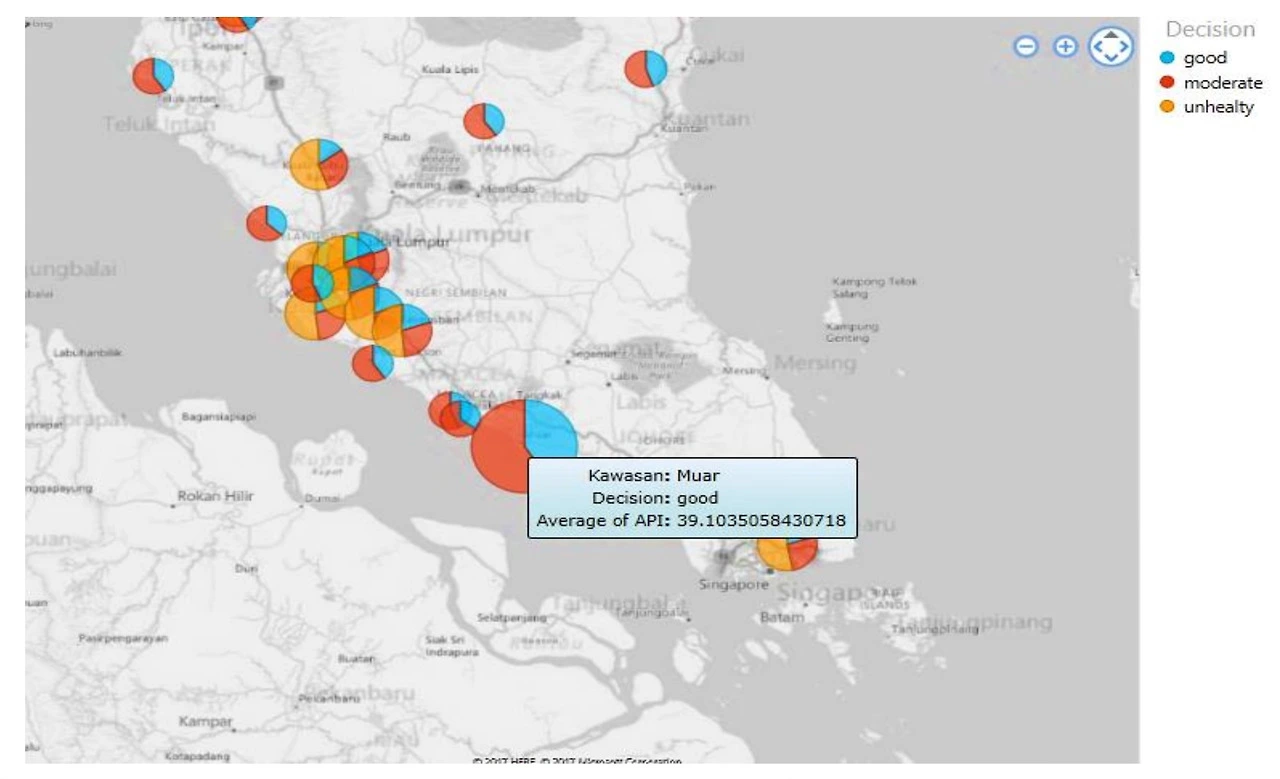Click 'Decision: good' in the tooltip
This screenshot has height=779, width=1280.
click(655, 498)
